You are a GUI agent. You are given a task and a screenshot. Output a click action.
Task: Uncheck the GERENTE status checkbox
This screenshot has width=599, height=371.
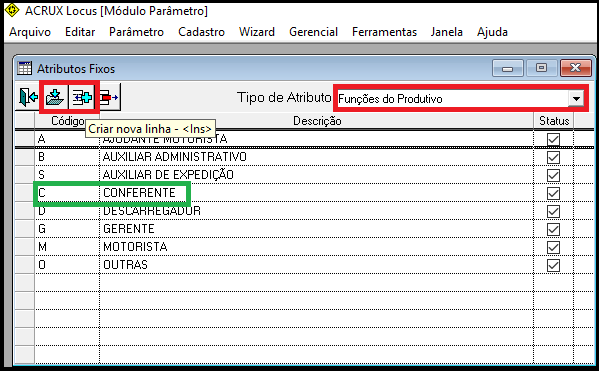click(553, 229)
